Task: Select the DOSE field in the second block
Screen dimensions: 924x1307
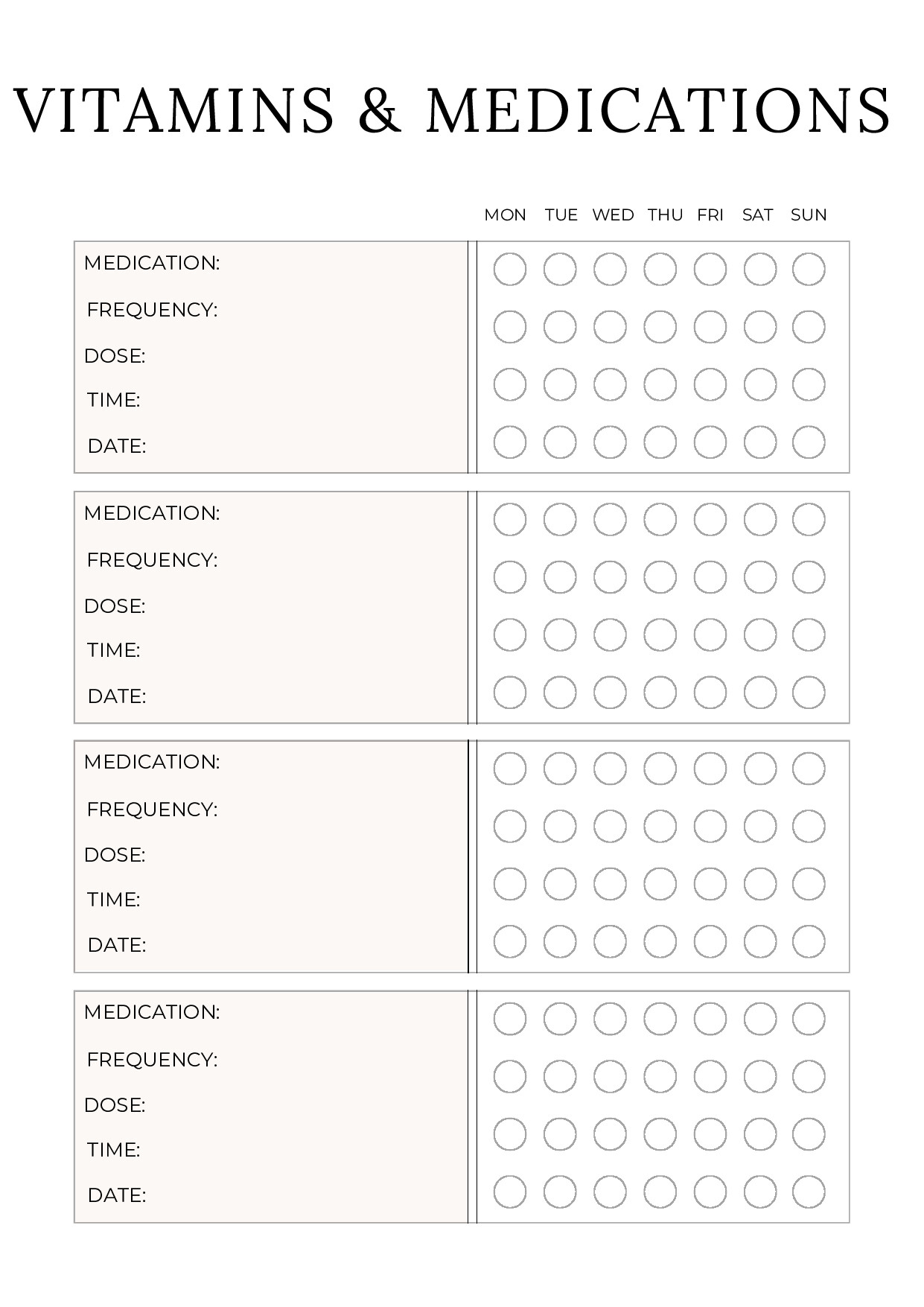Action: click(x=298, y=606)
